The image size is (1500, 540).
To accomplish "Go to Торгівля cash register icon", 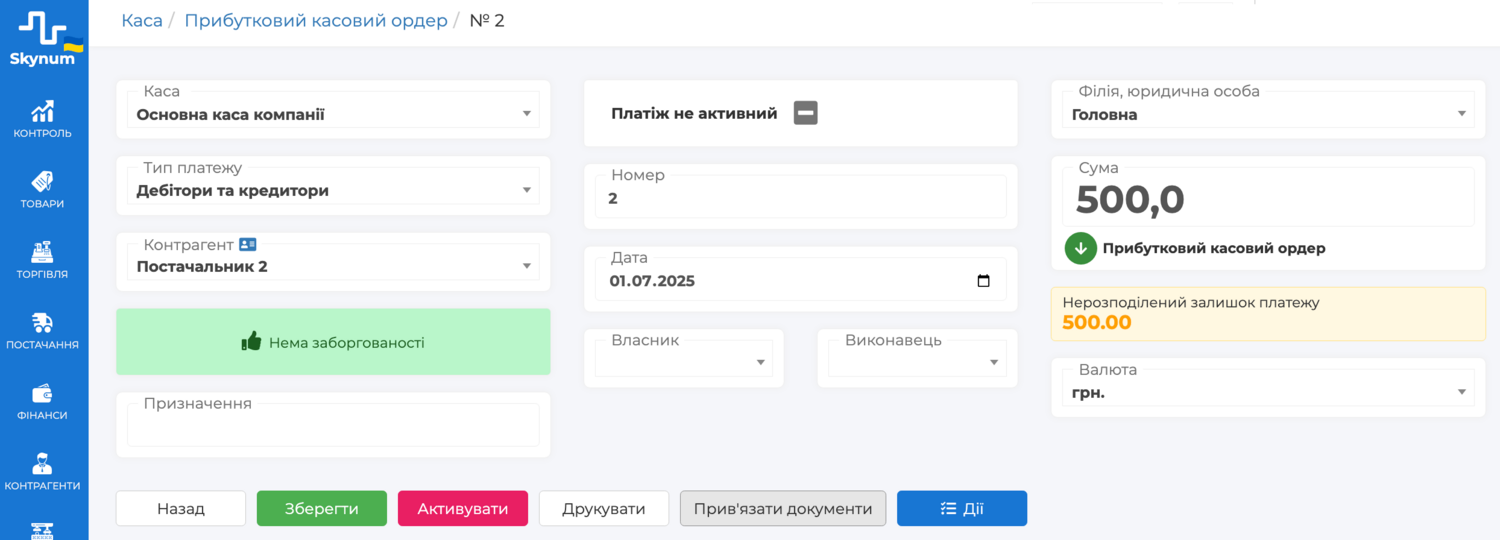I will (43, 252).
